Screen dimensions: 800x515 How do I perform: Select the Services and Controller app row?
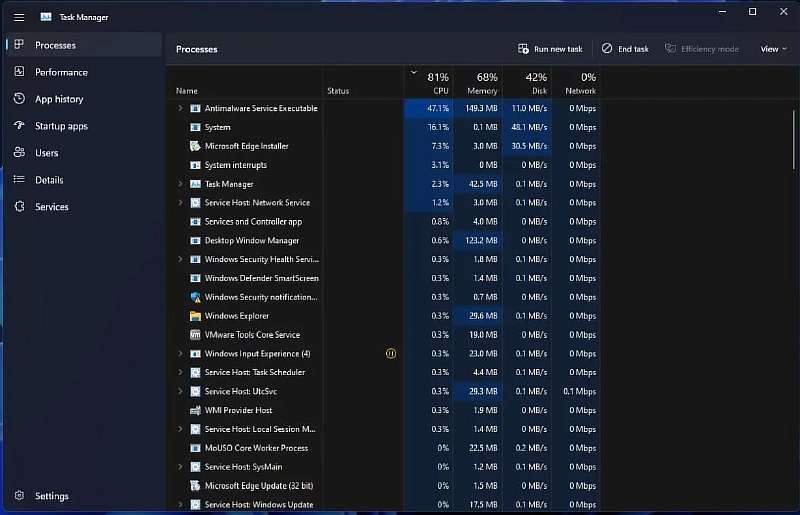click(386, 222)
